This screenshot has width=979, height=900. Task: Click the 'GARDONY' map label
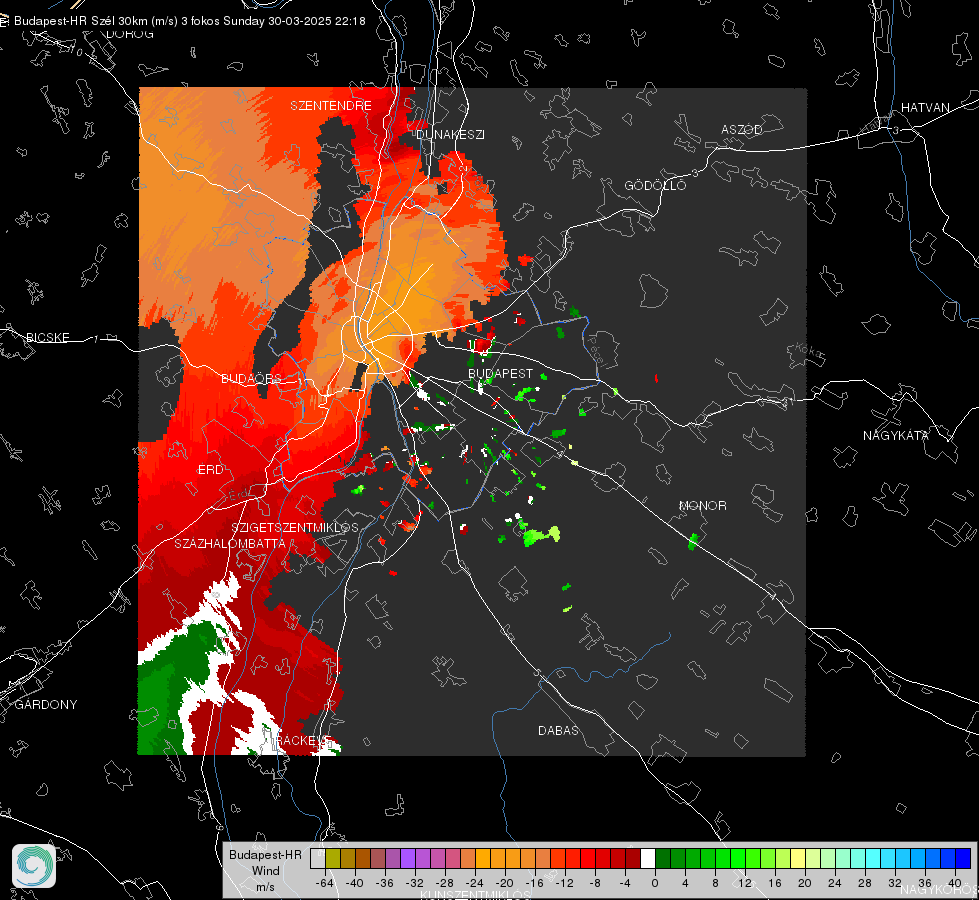pos(46,705)
